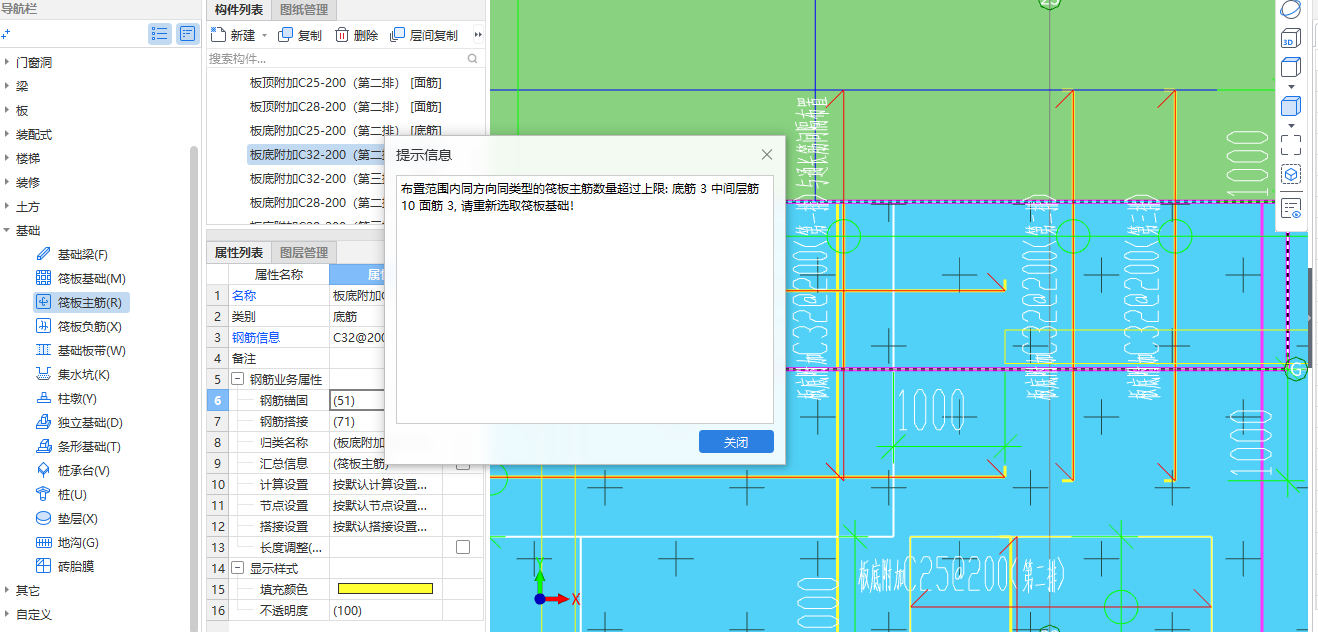Click 复制 copy component button
The width and height of the screenshot is (1318, 632).
(300, 35)
